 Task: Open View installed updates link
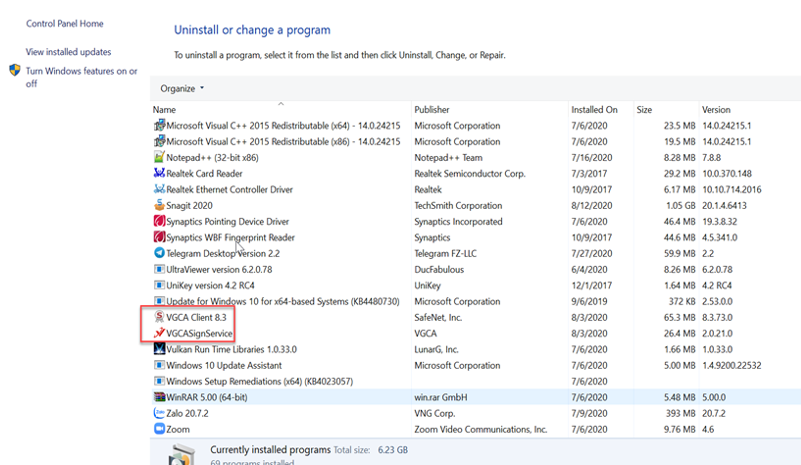click(x=68, y=52)
